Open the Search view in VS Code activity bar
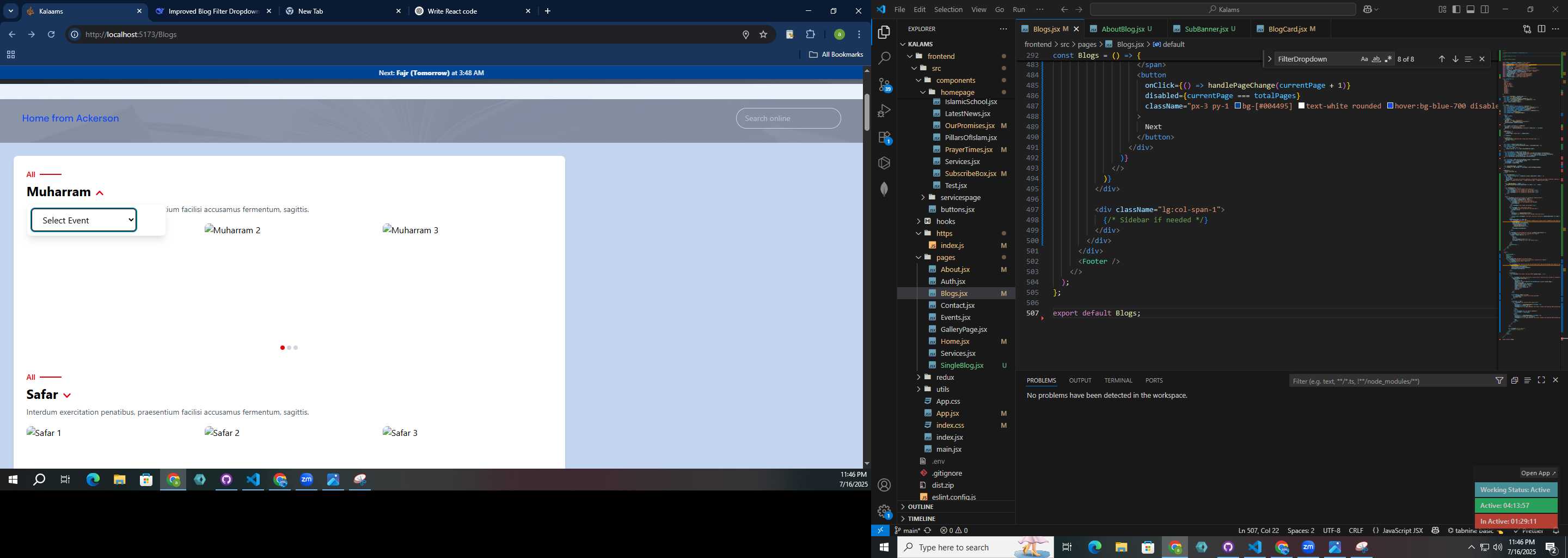Viewport: 1568px width, 558px height. pos(884,58)
